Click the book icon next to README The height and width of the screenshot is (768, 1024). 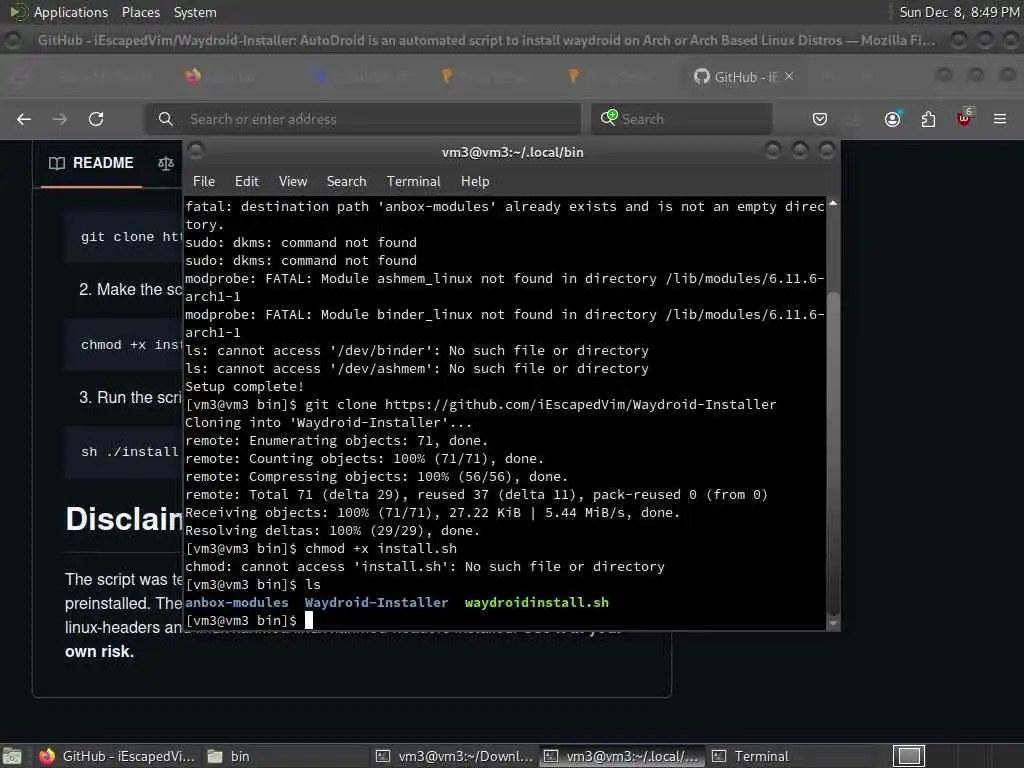[x=57, y=163]
